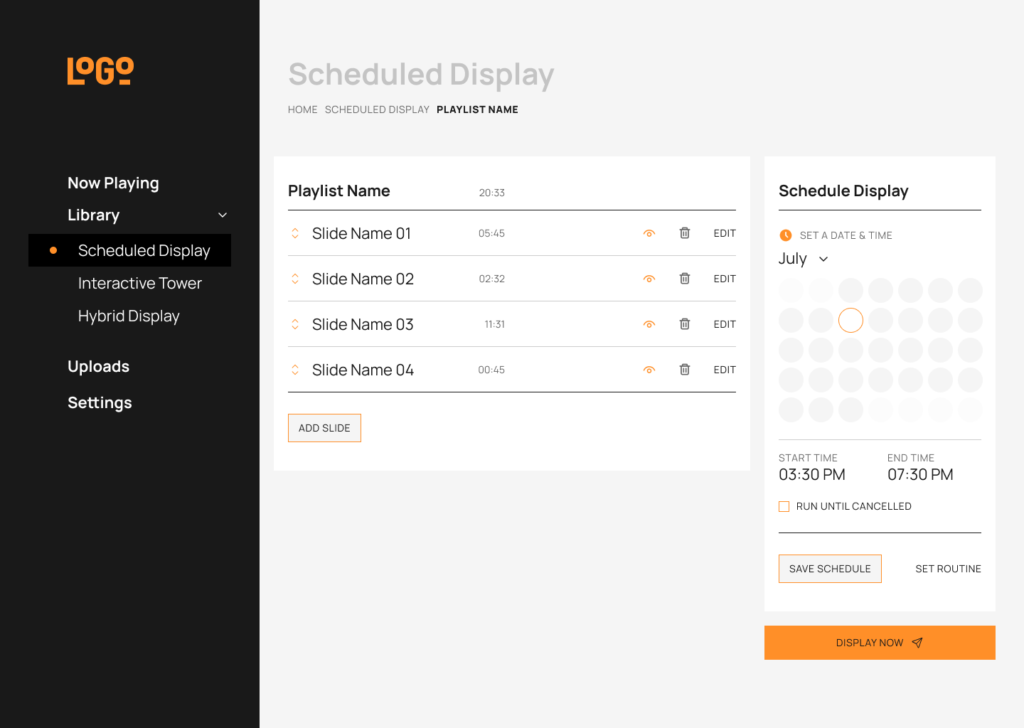Click reorder arrows beside Slide Name 01
Image resolution: width=1024 pixels, height=728 pixels.
pos(295,233)
